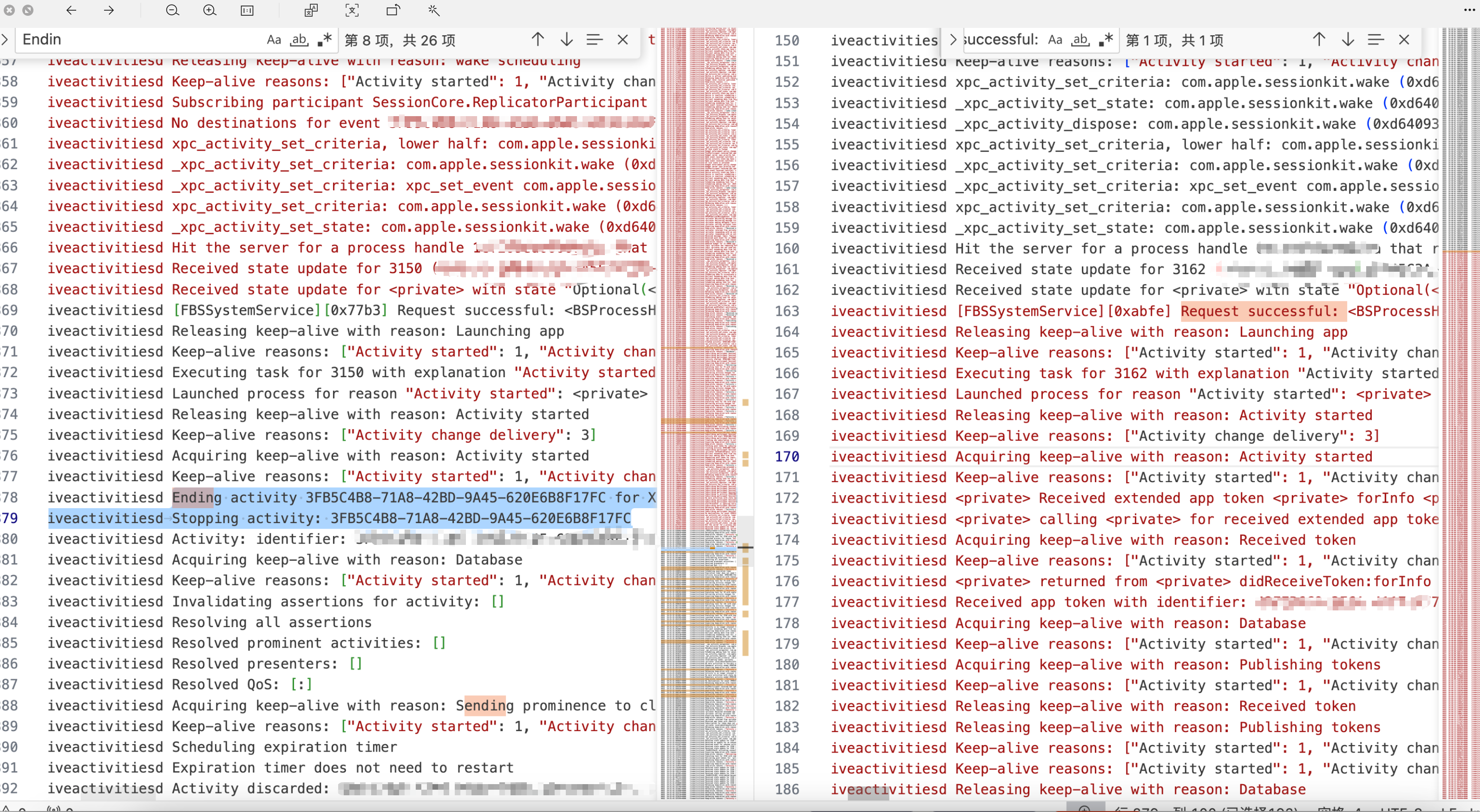The height and width of the screenshot is (812, 1480).
Task: Enable regex search in right find bar
Action: click(1106, 39)
